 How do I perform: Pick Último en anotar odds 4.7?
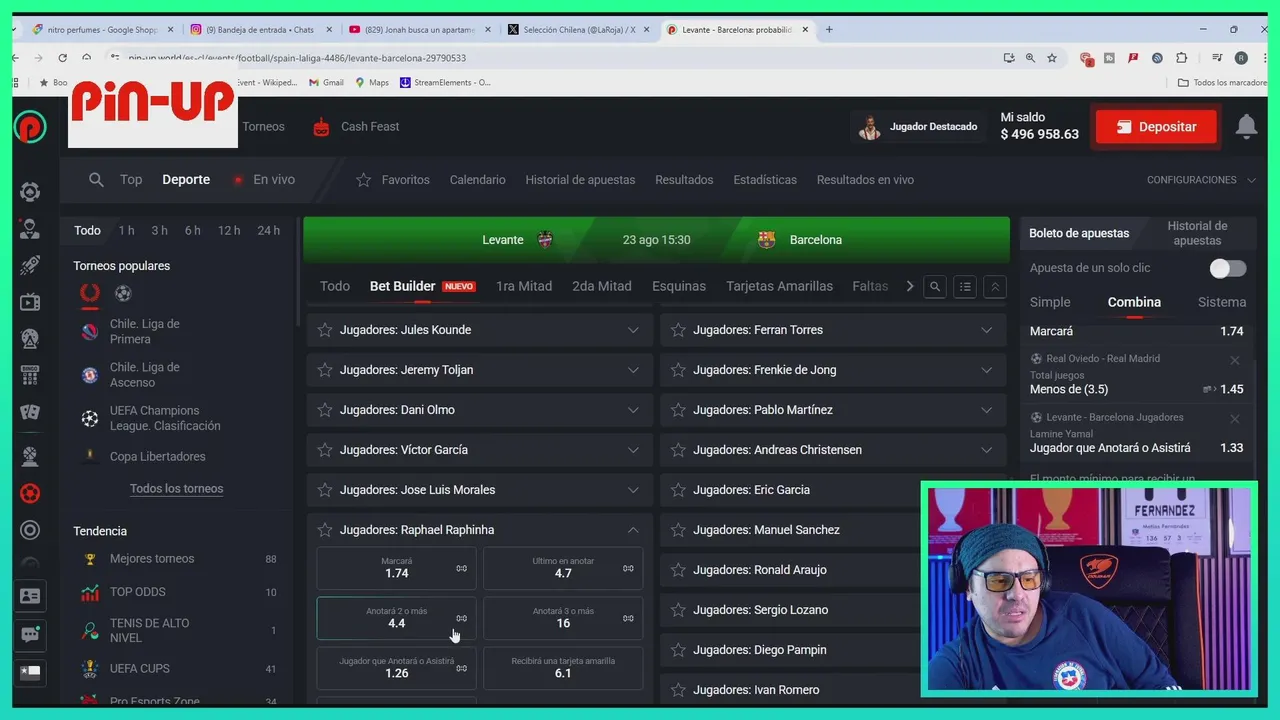point(563,568)
